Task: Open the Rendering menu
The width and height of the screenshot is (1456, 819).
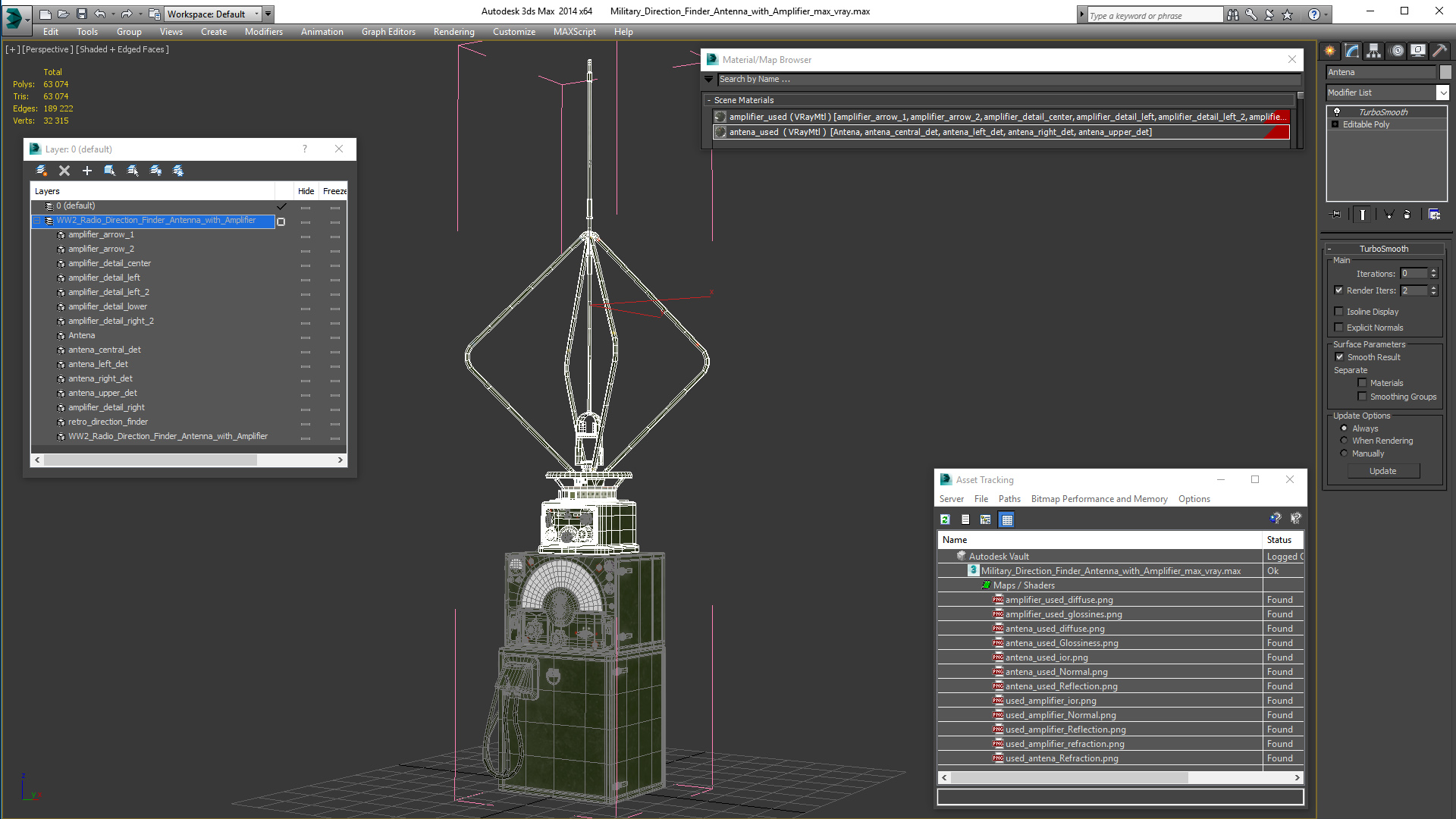Action: coord(453,32)
